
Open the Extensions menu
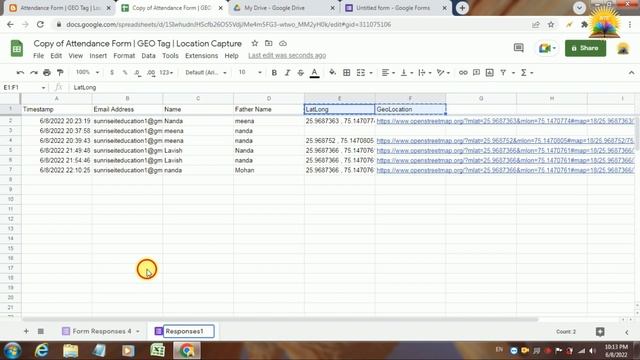pyautogui.click(x=202, y=56)
